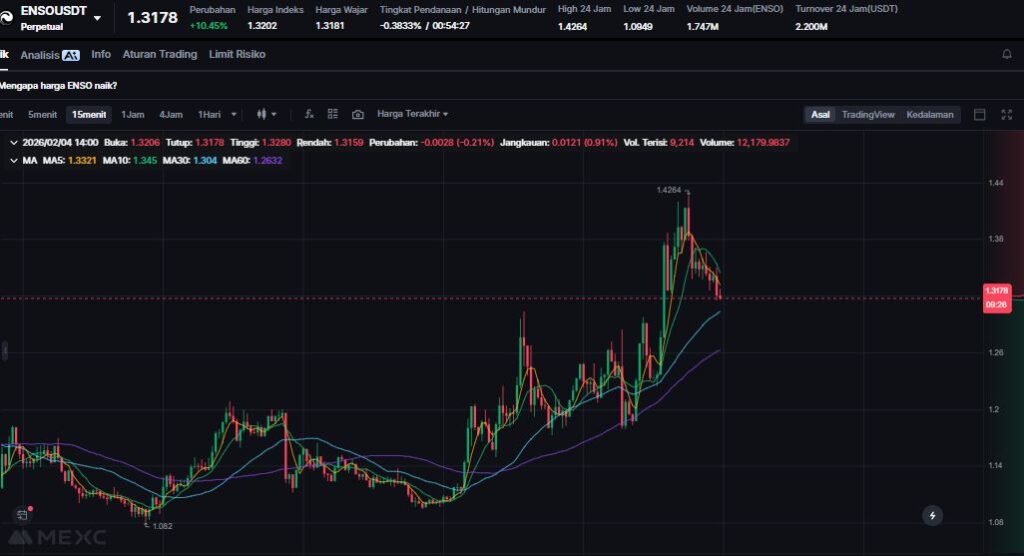Switch chart to Kedalaman depth view
Screen dimensions: 1024x556
point(930,114)
